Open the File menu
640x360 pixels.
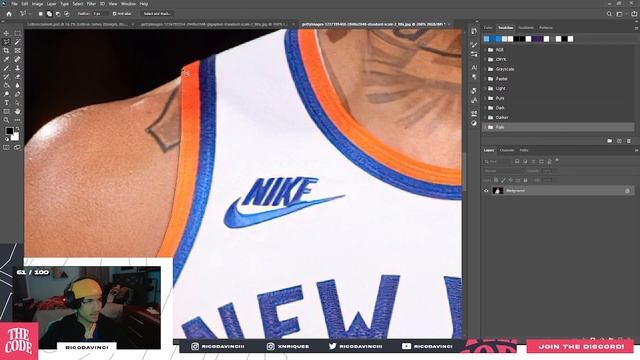(x=14, y=4)
